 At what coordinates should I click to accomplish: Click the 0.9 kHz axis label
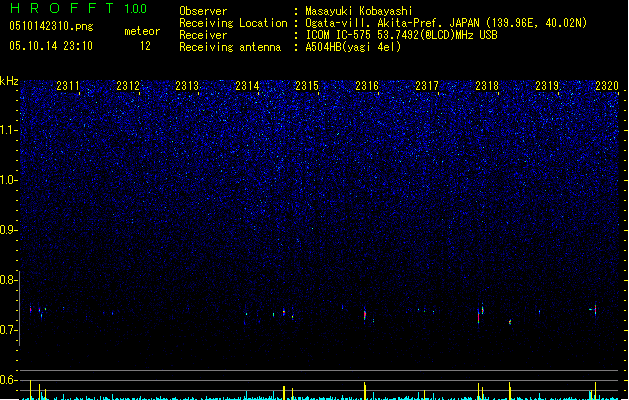pos(8,230)
